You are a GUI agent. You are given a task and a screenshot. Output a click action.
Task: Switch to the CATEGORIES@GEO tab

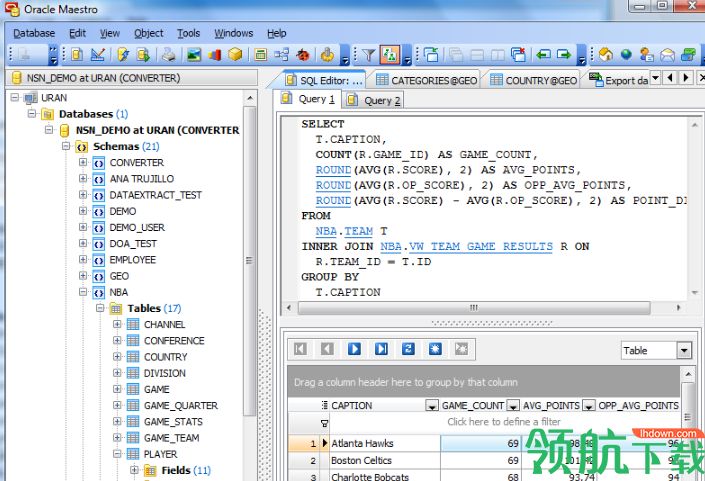point(425,80)
